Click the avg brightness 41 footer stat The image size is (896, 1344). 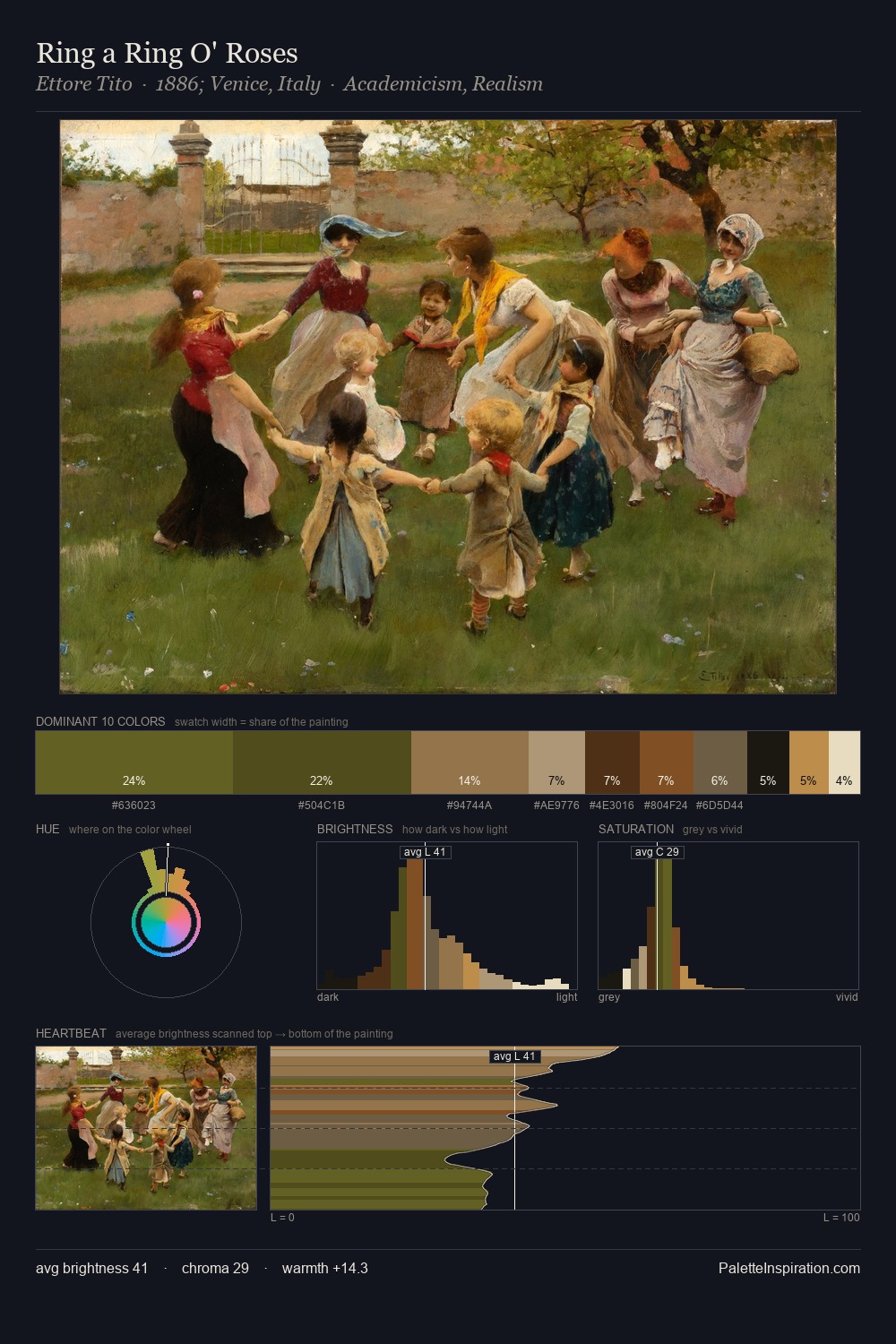(91, 1268)
